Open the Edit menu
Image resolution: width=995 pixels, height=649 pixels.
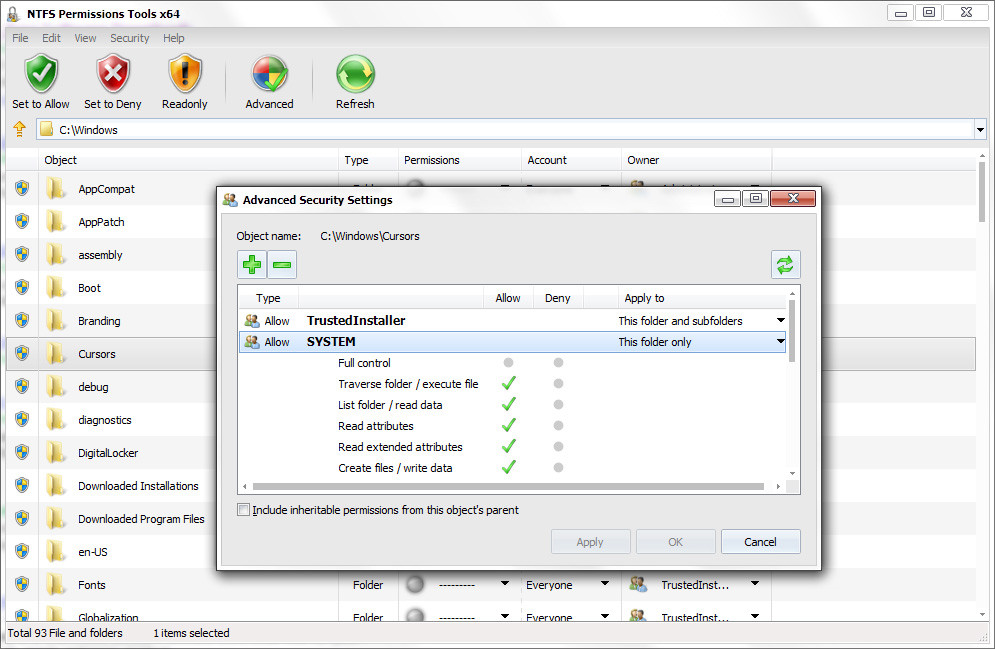[51, 38]
